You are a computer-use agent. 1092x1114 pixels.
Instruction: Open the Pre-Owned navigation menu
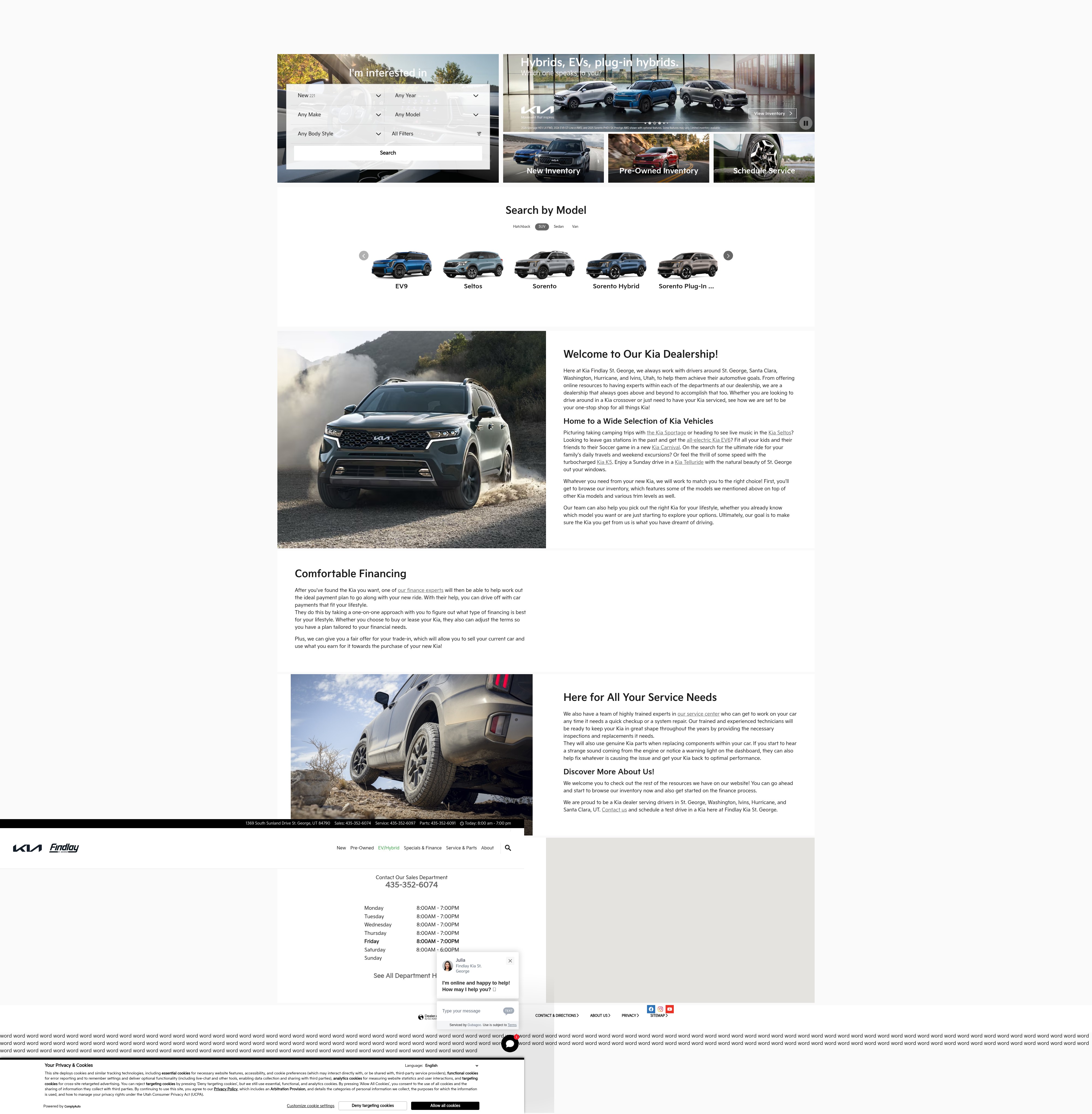click(x=362, y=848)
